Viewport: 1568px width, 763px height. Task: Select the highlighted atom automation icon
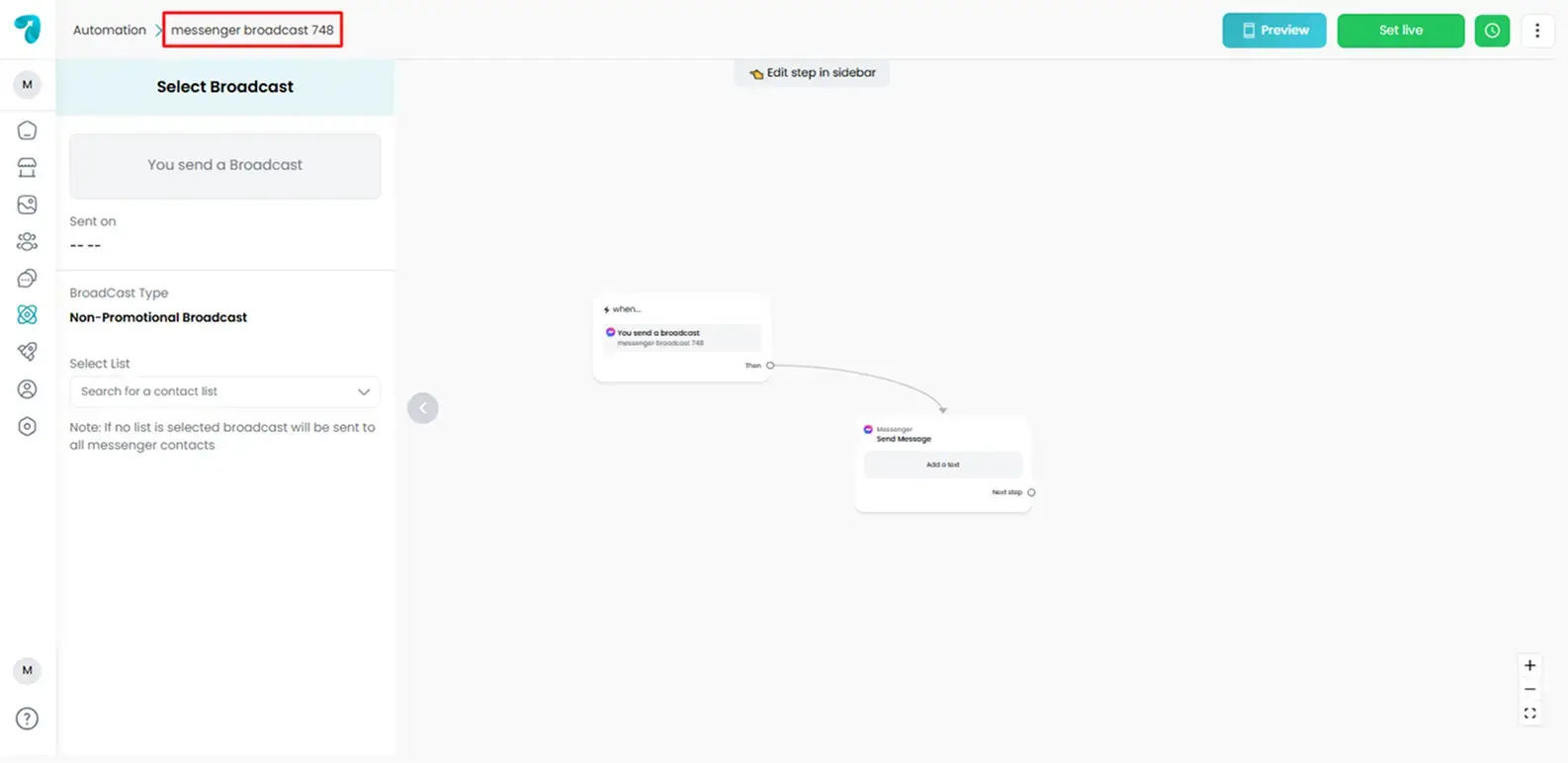coord(27,314)
